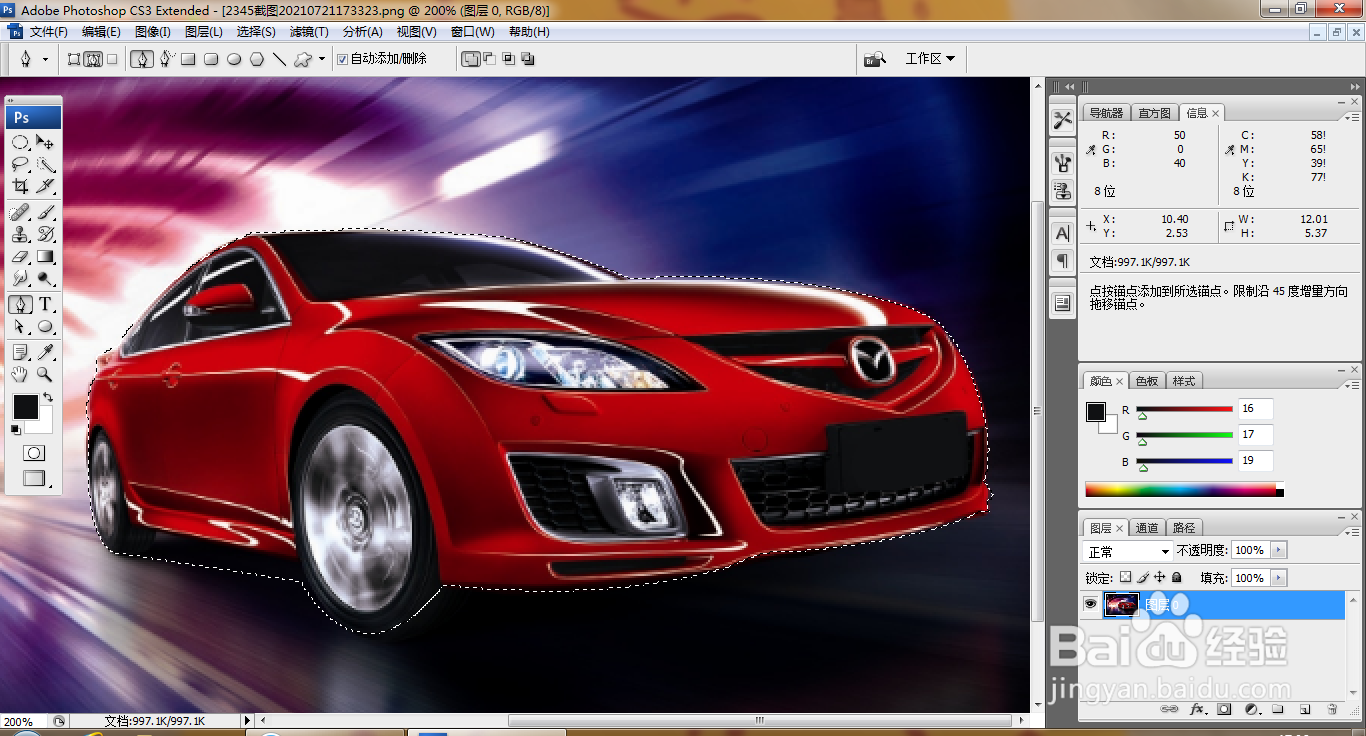1366x736 pixels.
Task: Open the 工作区 workspace dropdown
Action: pos(930,59)
